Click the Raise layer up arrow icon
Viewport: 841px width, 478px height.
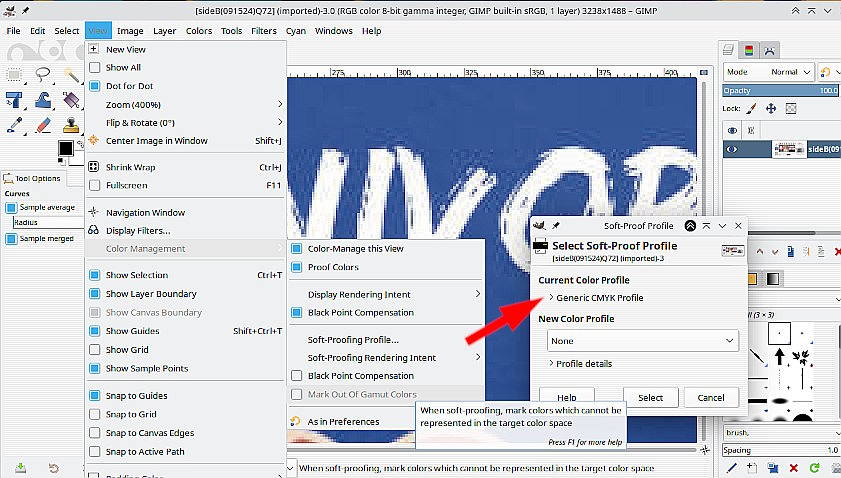coord(759,252)
